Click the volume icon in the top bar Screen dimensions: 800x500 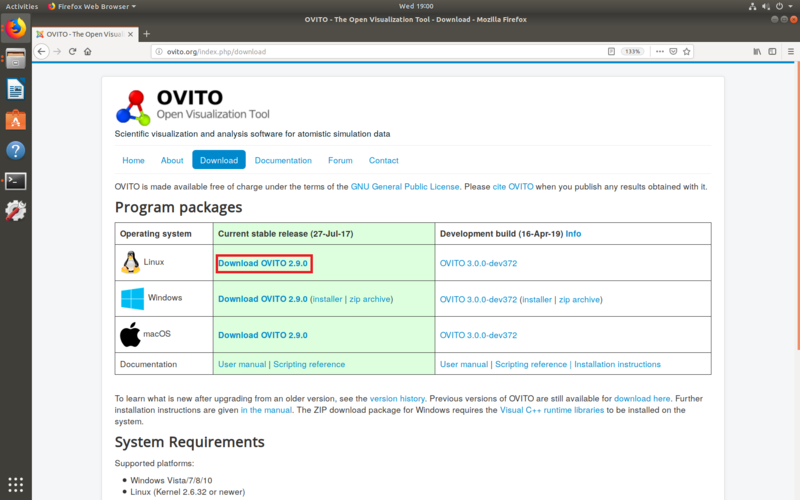pos(765,7)
